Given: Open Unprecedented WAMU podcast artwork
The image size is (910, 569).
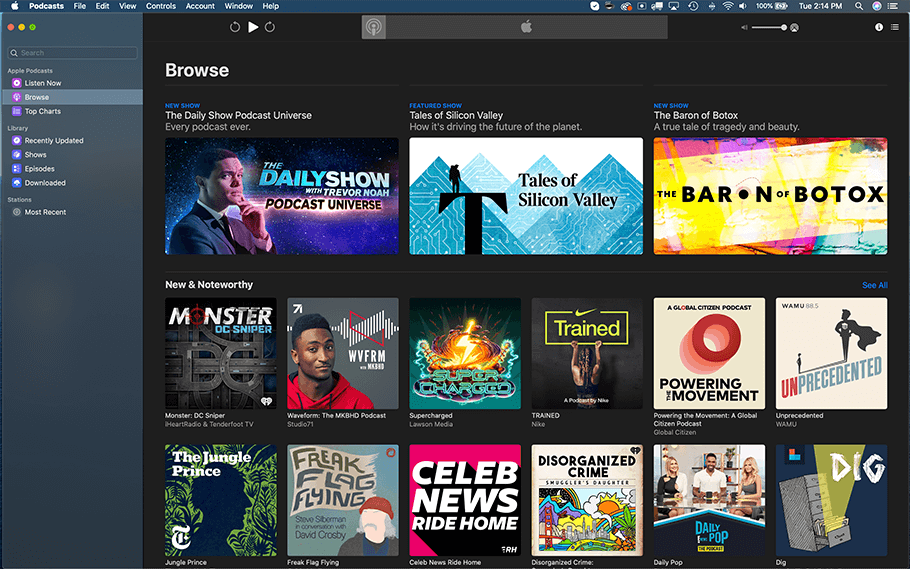Looking at the screenshot, I should click(x=832, y=354).
